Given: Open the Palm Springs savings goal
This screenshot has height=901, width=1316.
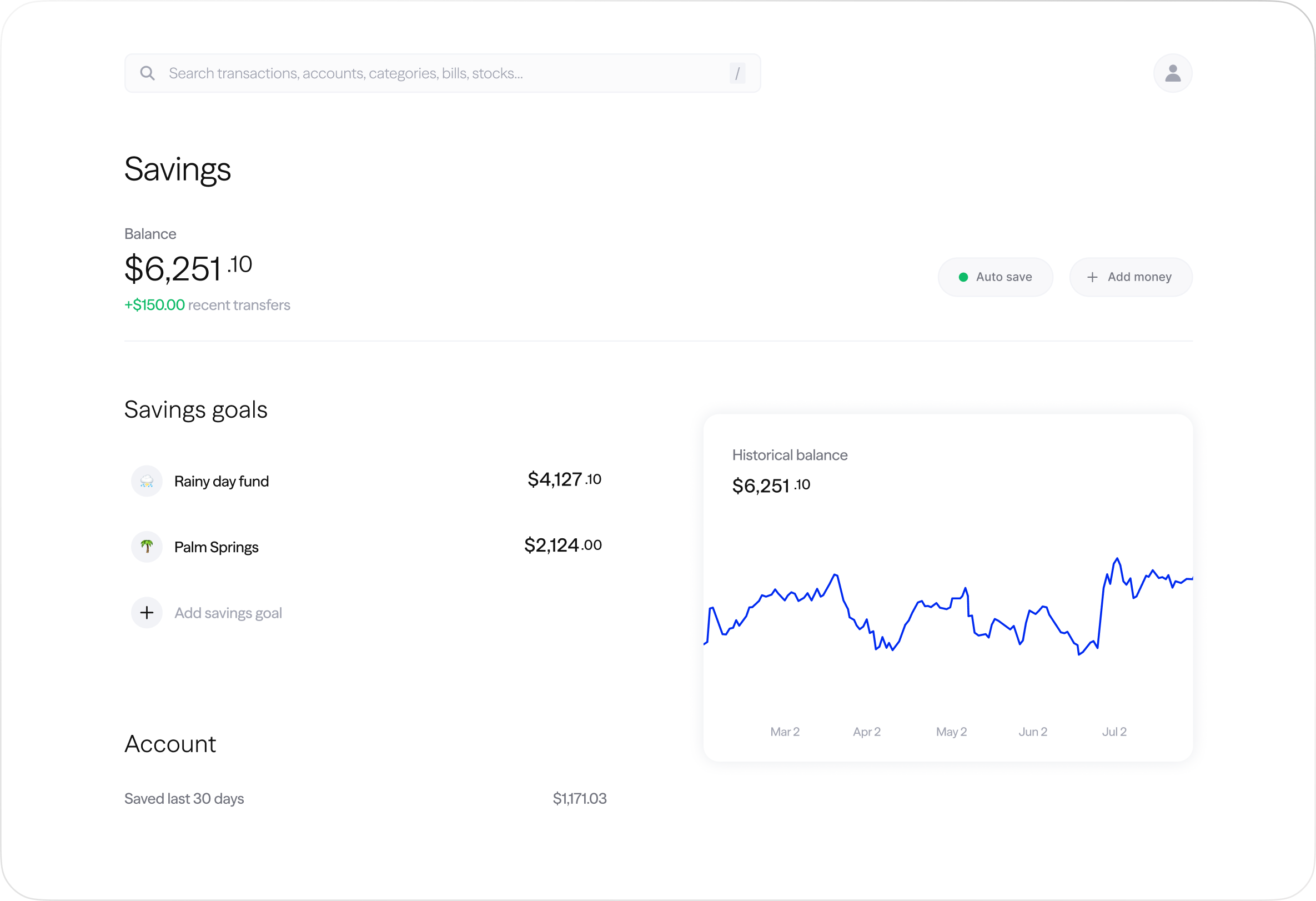Looking at the screenshot, I should (x=217, y=547).
